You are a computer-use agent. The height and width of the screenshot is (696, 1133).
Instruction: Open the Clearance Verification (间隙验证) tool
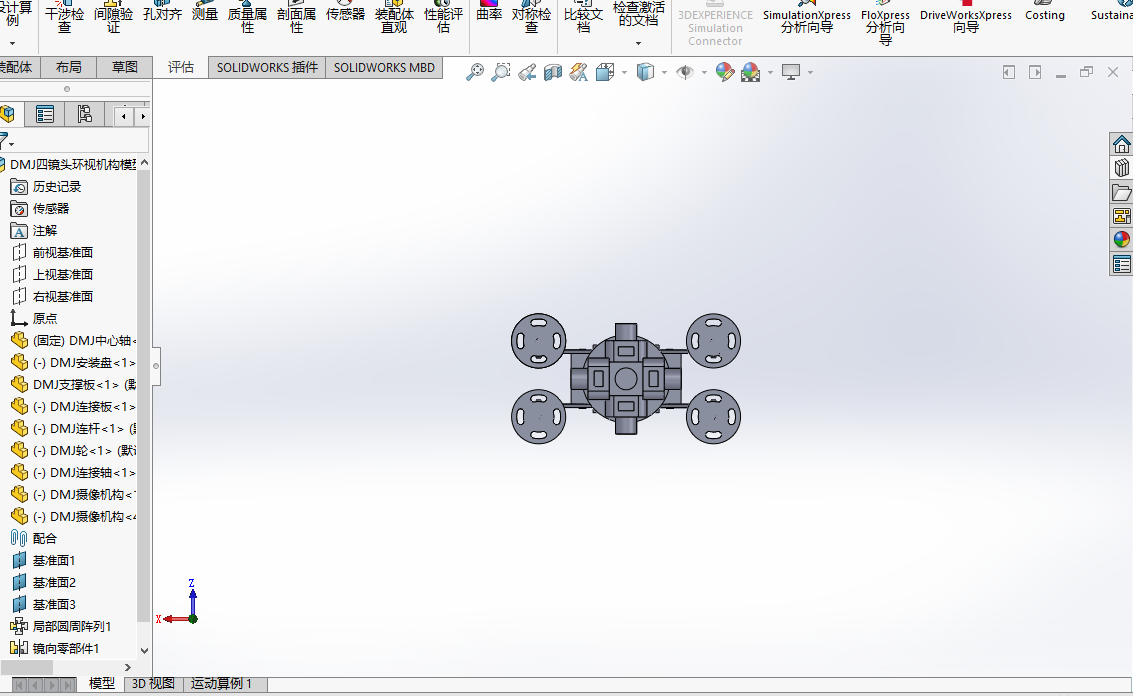click(113, 17)
